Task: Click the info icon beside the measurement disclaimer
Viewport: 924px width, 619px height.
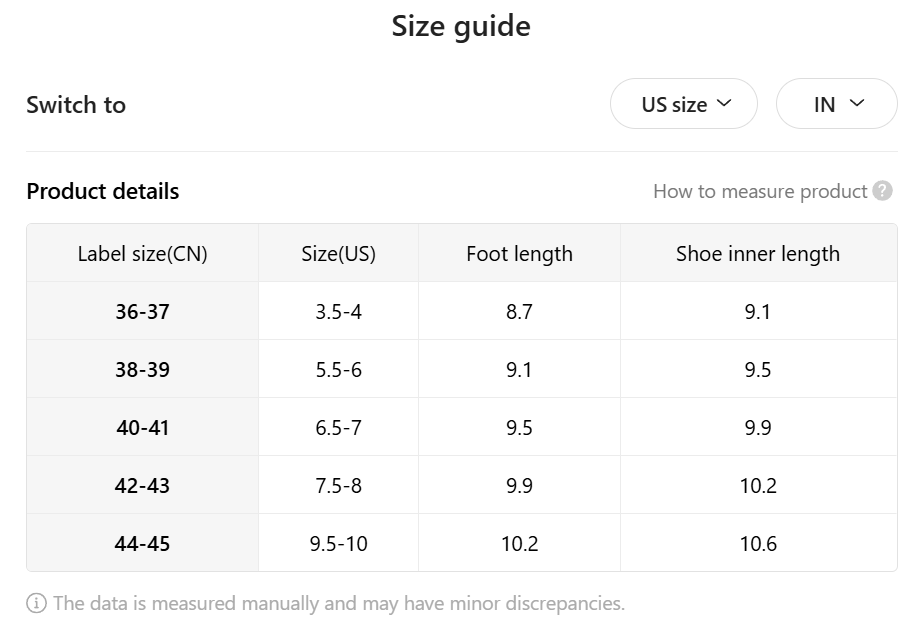Action: point(37,603)
